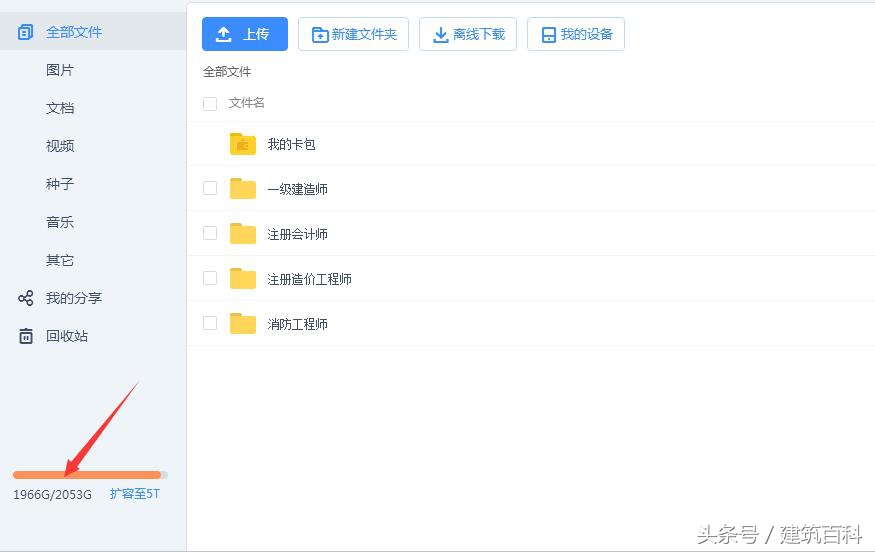Click the folder icon for 注册造价工程师
Image resolution: width=875 pixels, height=552 pixels.
(x=243, y=279)
